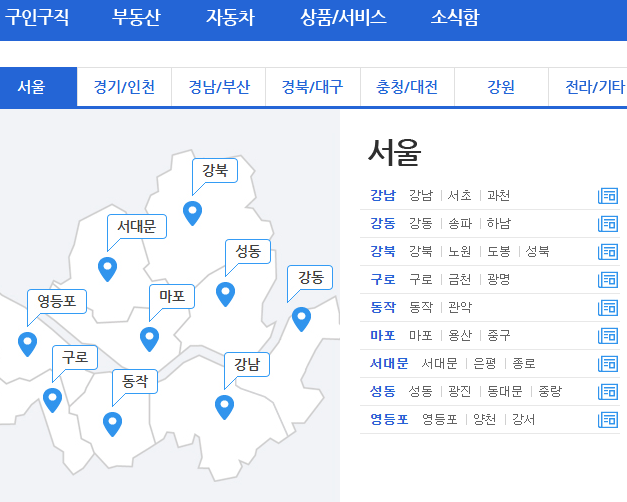This screenshot has width=627, height=502.
Task: Select 노원 district link
Action: coord(460,251)
